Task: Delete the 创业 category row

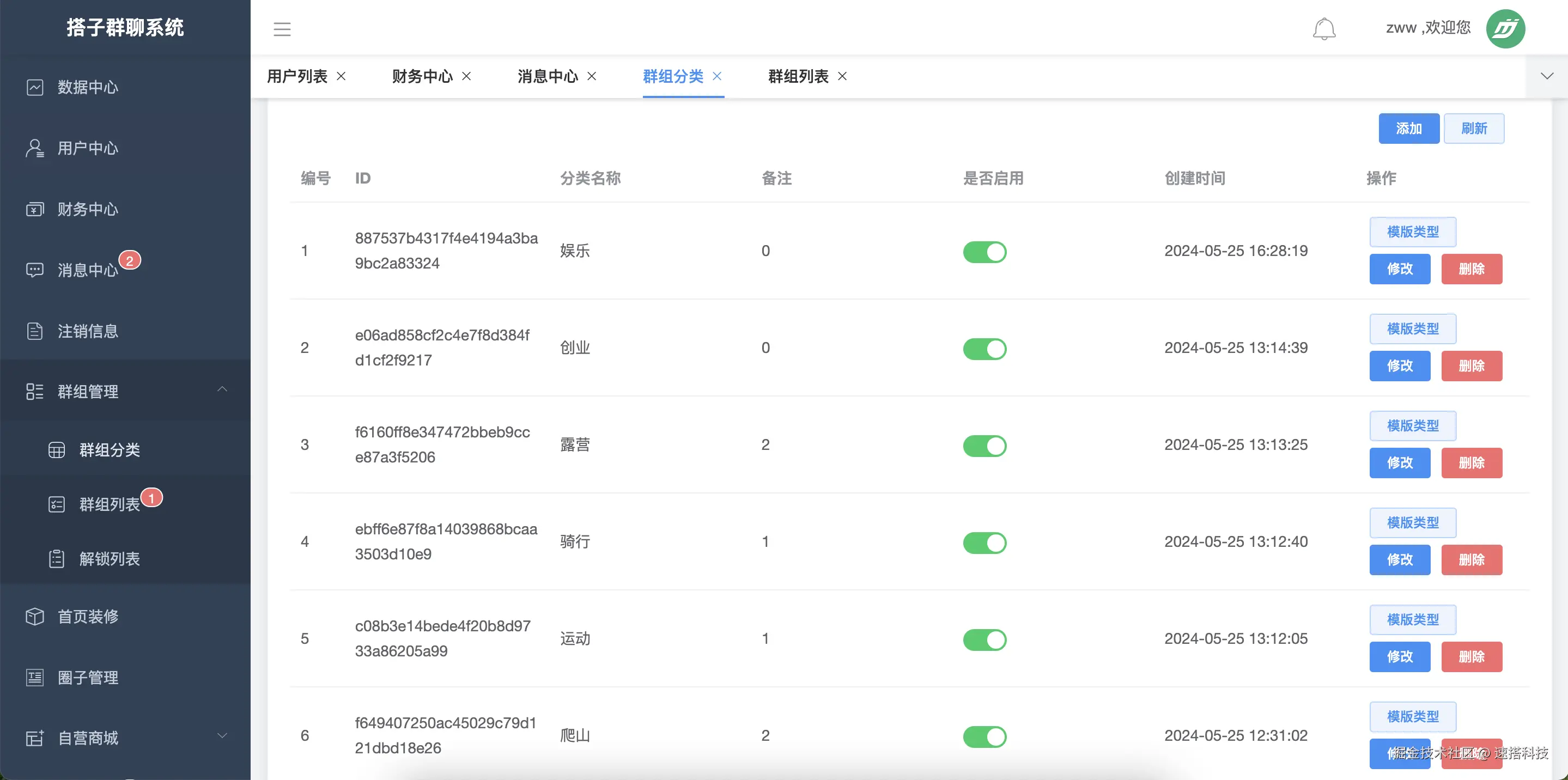Action: [1471, 365]
